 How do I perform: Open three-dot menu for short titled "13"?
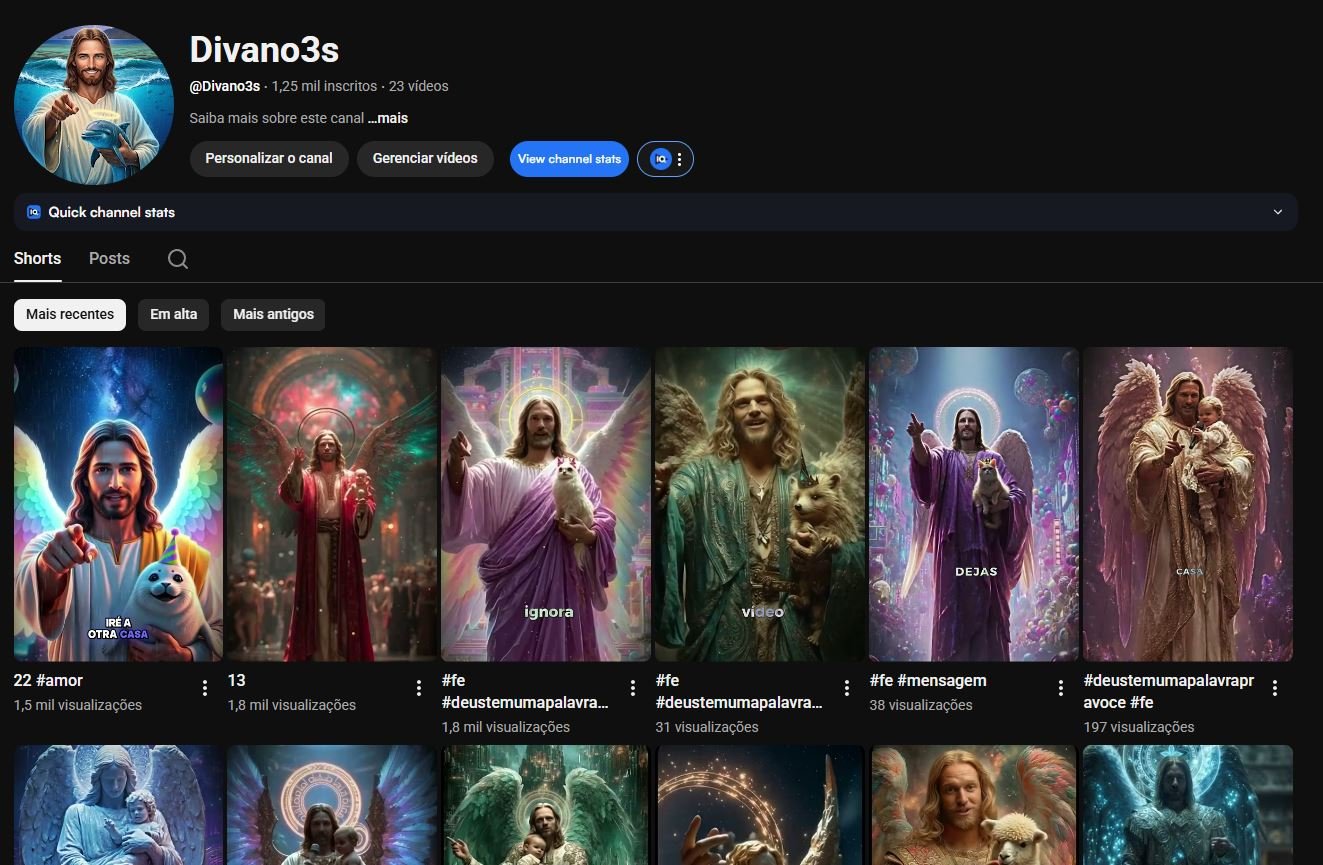(419, 688)
